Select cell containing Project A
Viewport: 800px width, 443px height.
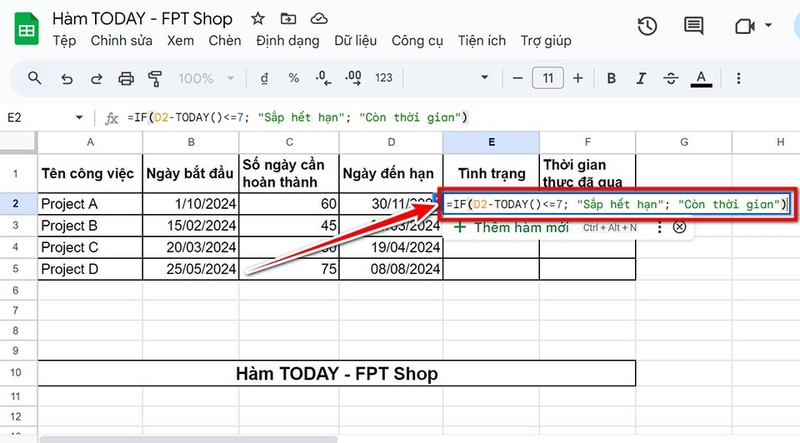(x=90, y=204)
